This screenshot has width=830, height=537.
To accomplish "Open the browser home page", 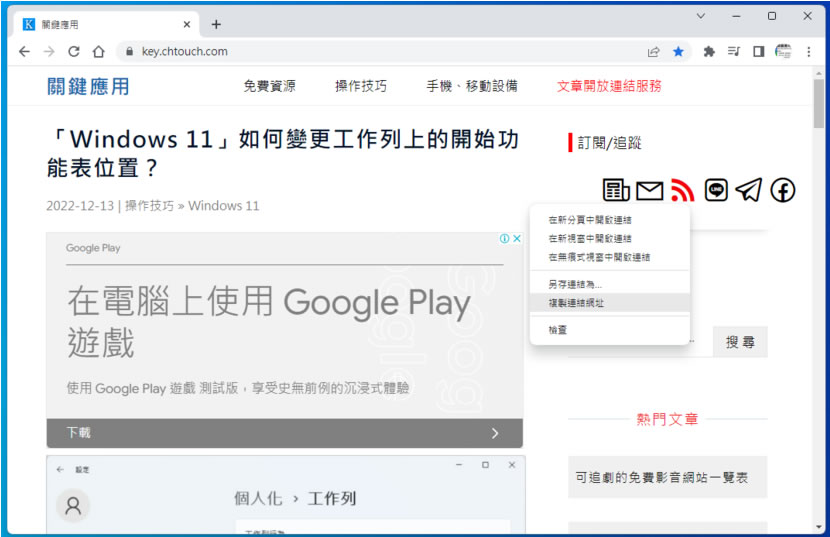I will coord(98,51).
